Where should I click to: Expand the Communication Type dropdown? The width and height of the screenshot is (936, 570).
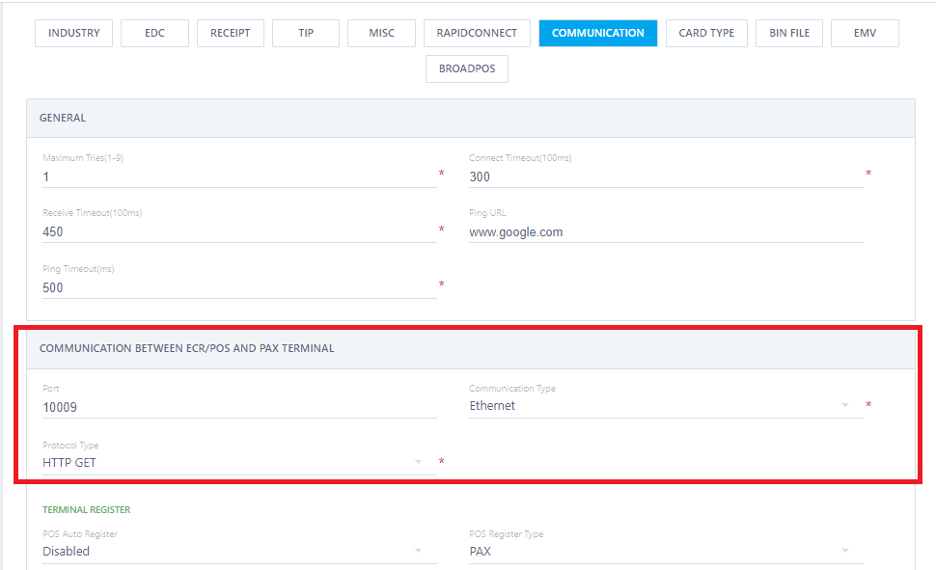click(x=665, y=406)
